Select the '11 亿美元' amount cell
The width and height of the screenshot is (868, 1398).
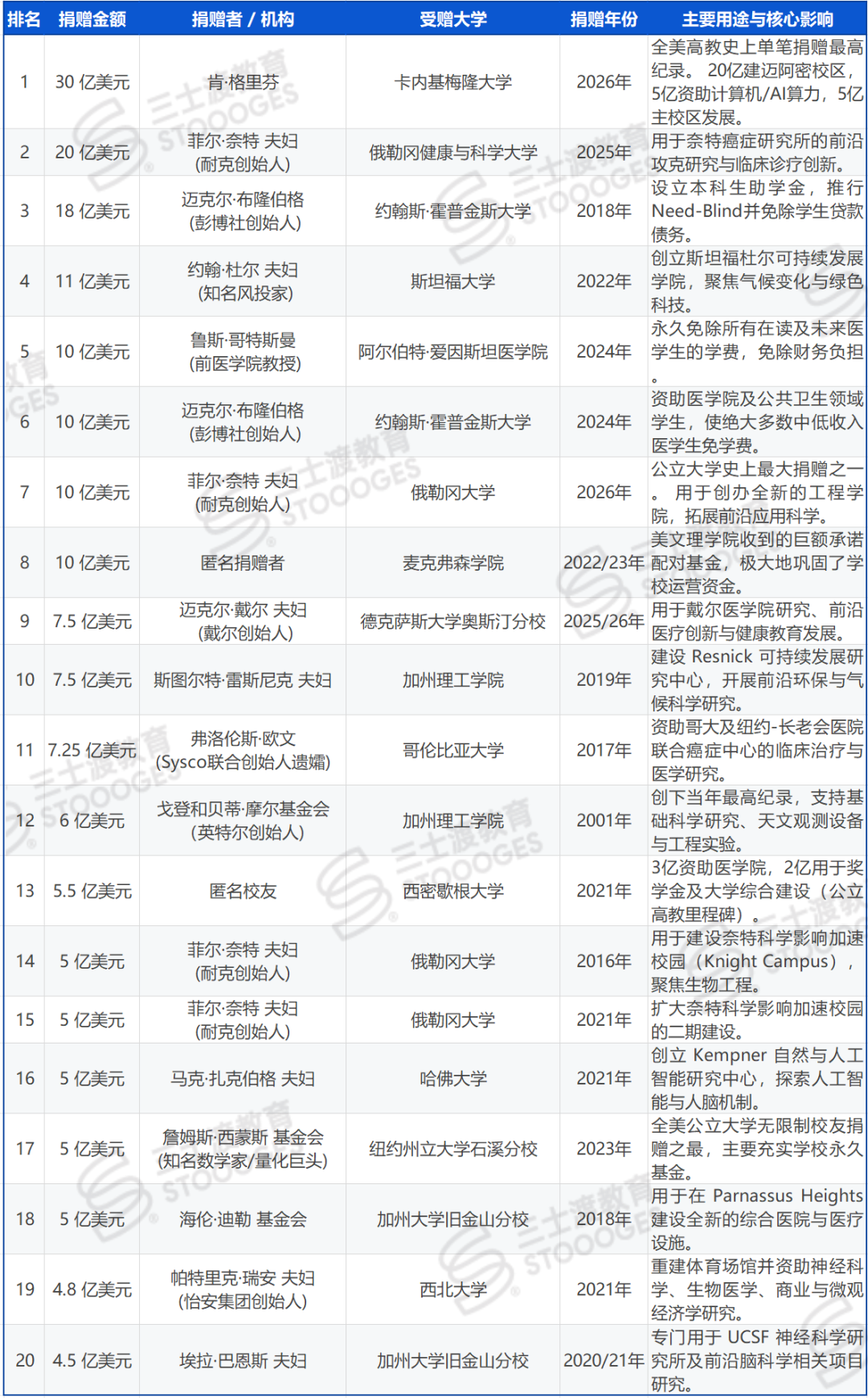[x=92, y=281]
